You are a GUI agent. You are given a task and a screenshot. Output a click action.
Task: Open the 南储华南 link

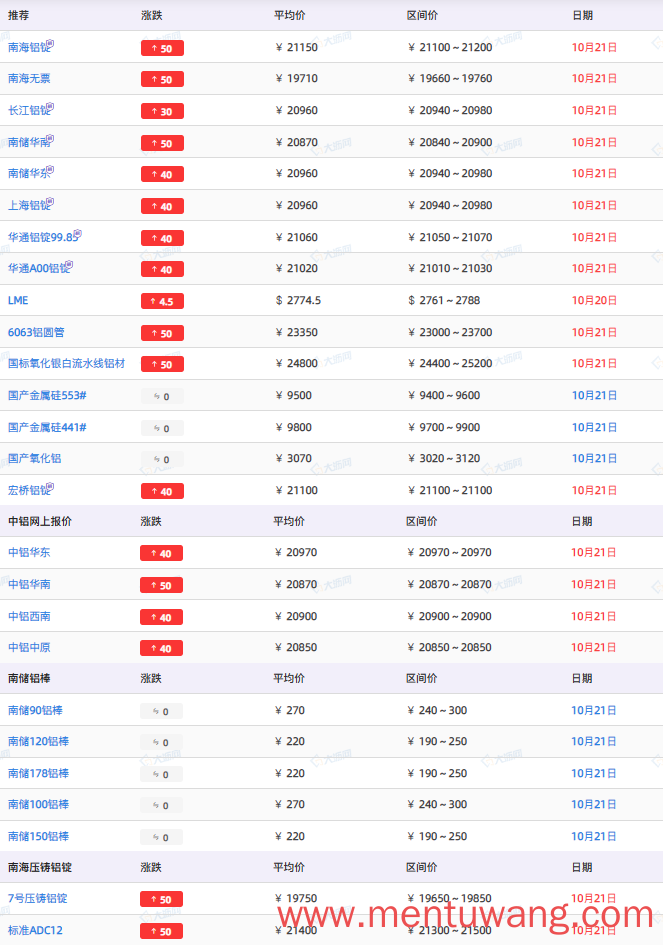28,142
